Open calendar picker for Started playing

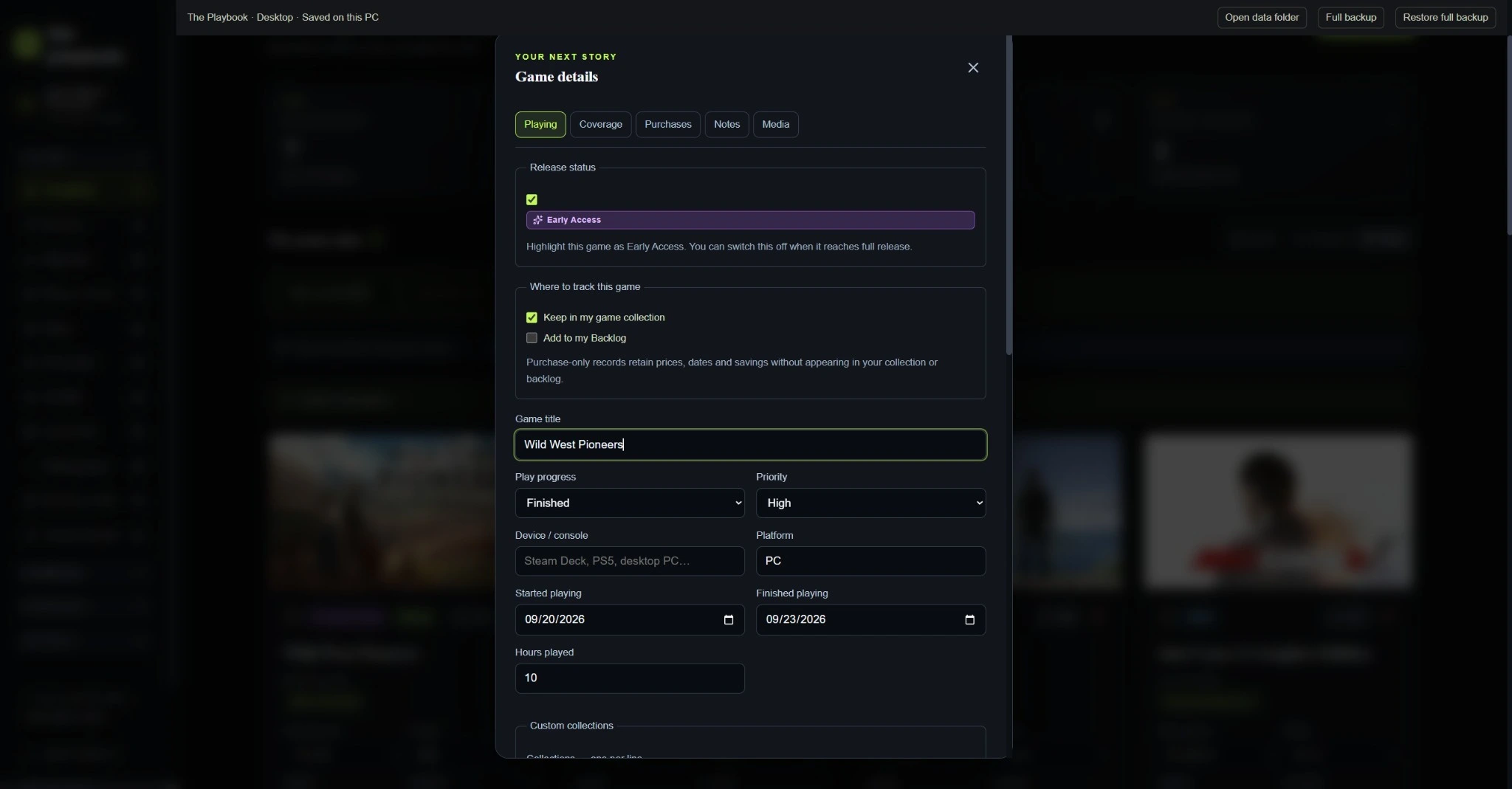click(x=729, y=620)
